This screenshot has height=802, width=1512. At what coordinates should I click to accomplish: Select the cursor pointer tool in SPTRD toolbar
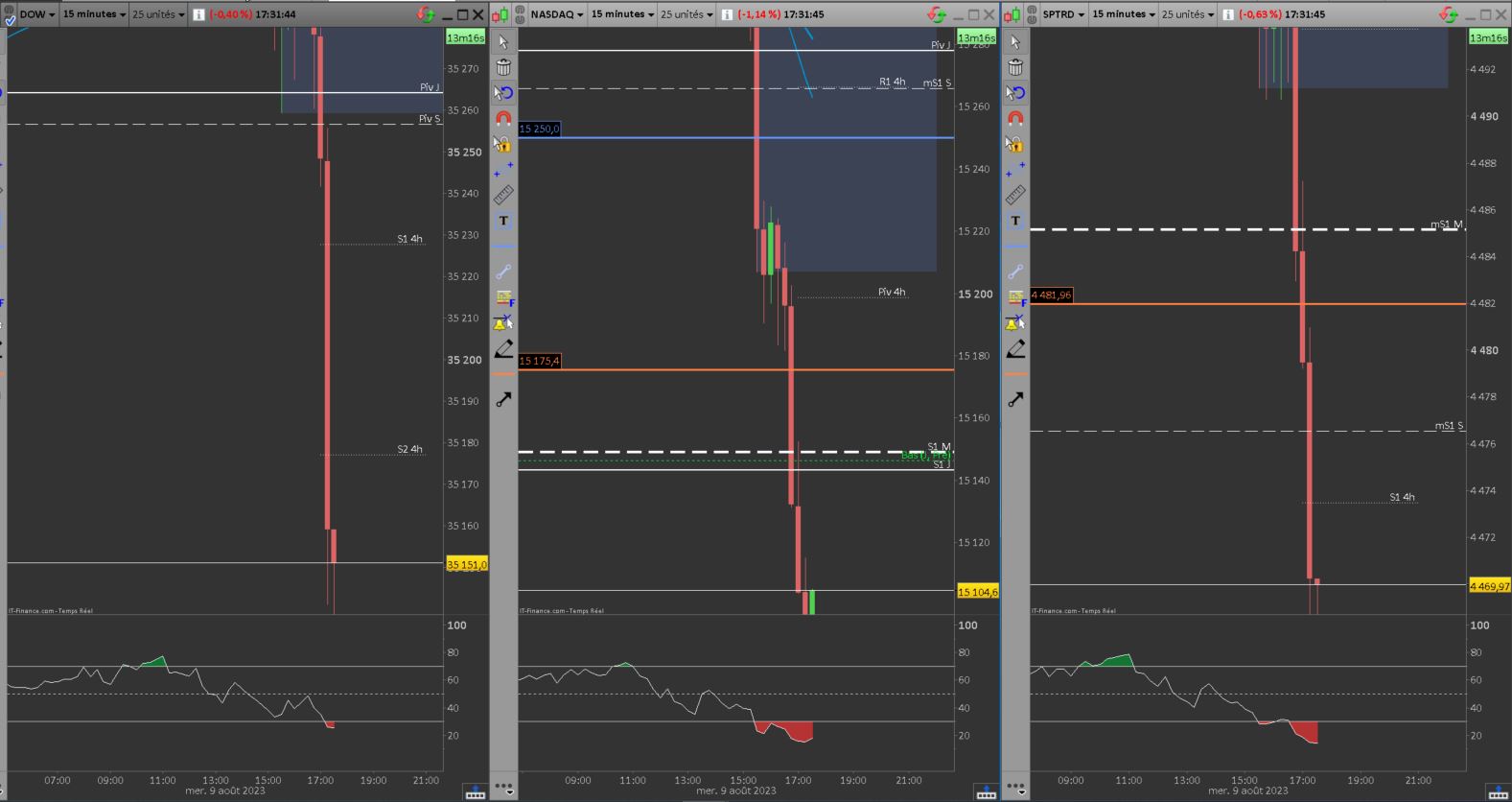1015,42
